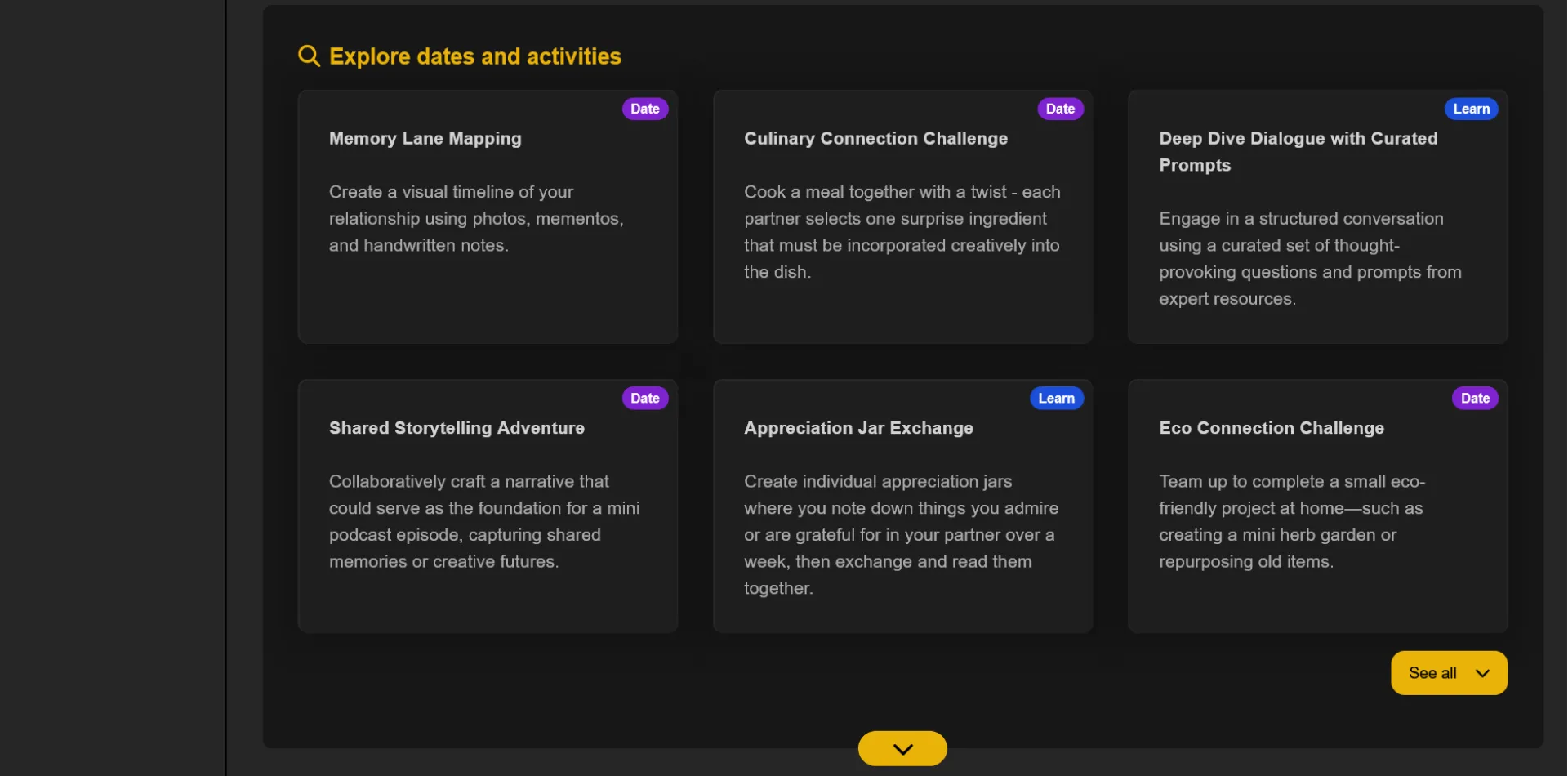Click the Memory Lane Mapping description text

click(x=476, y=218)
